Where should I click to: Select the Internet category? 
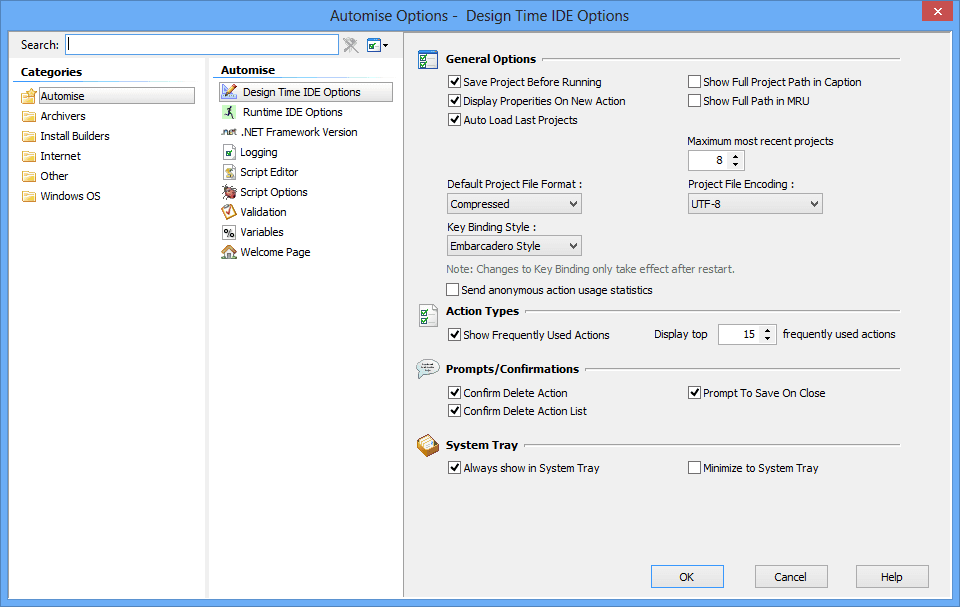point(61,156)
